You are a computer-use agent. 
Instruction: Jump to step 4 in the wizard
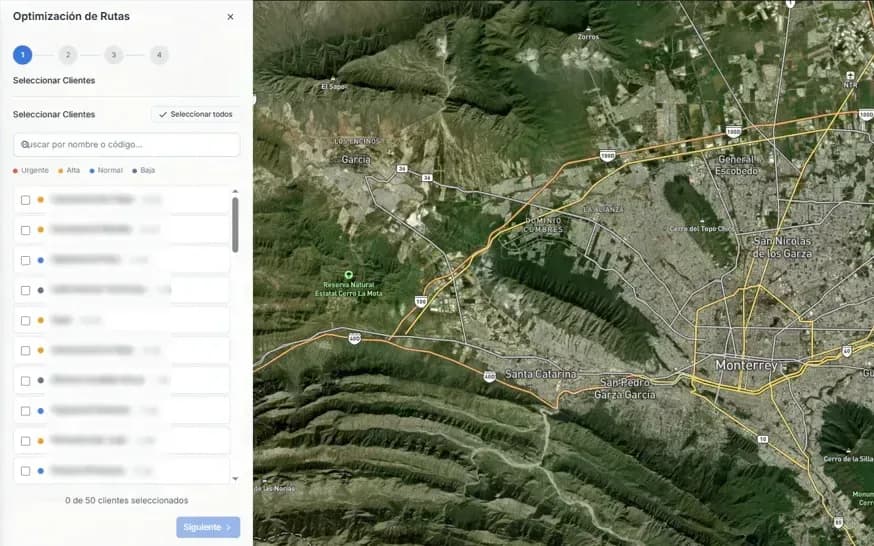pos(159,55)
